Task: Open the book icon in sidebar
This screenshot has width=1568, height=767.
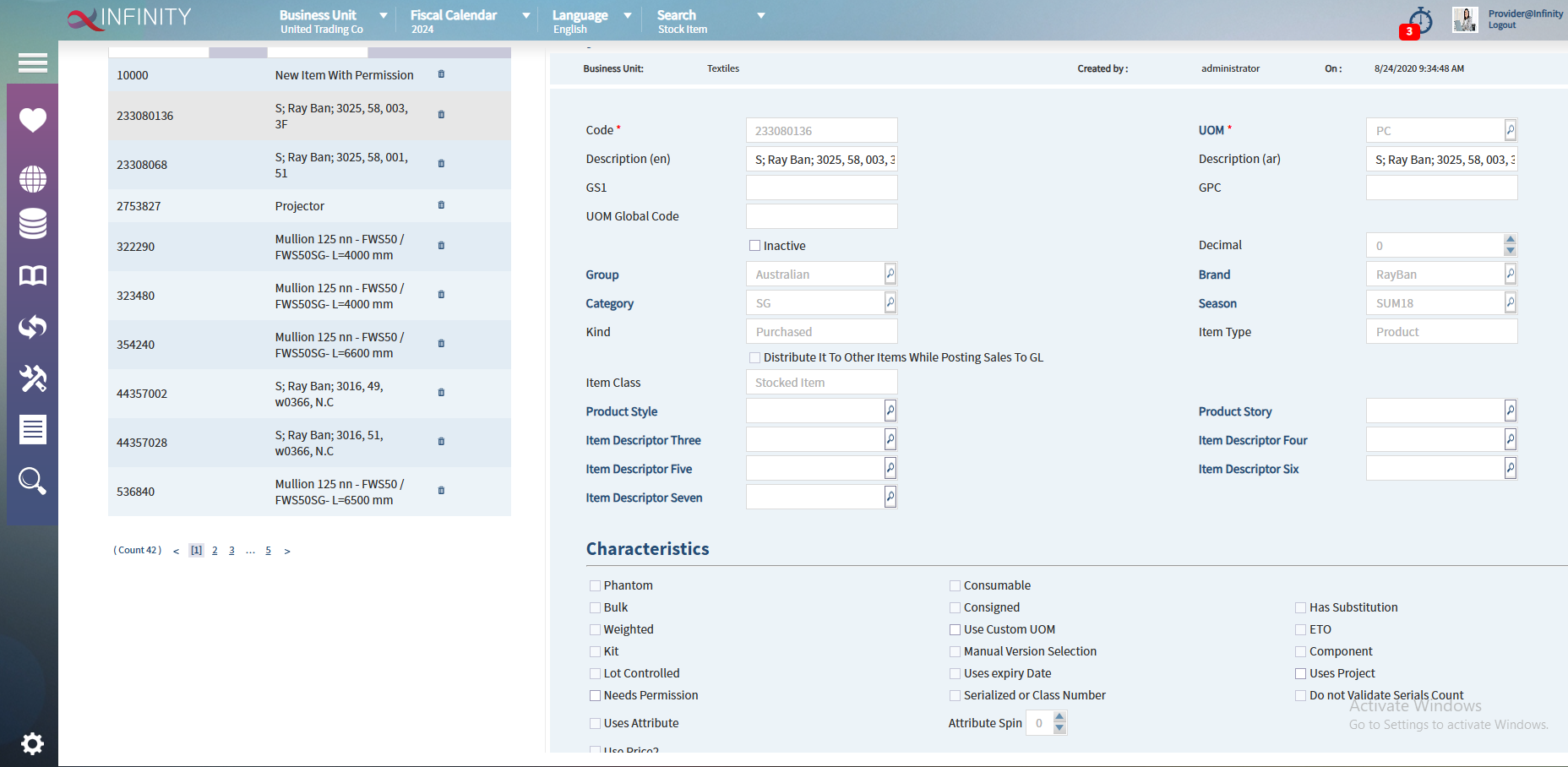Action: pos(33,275)
